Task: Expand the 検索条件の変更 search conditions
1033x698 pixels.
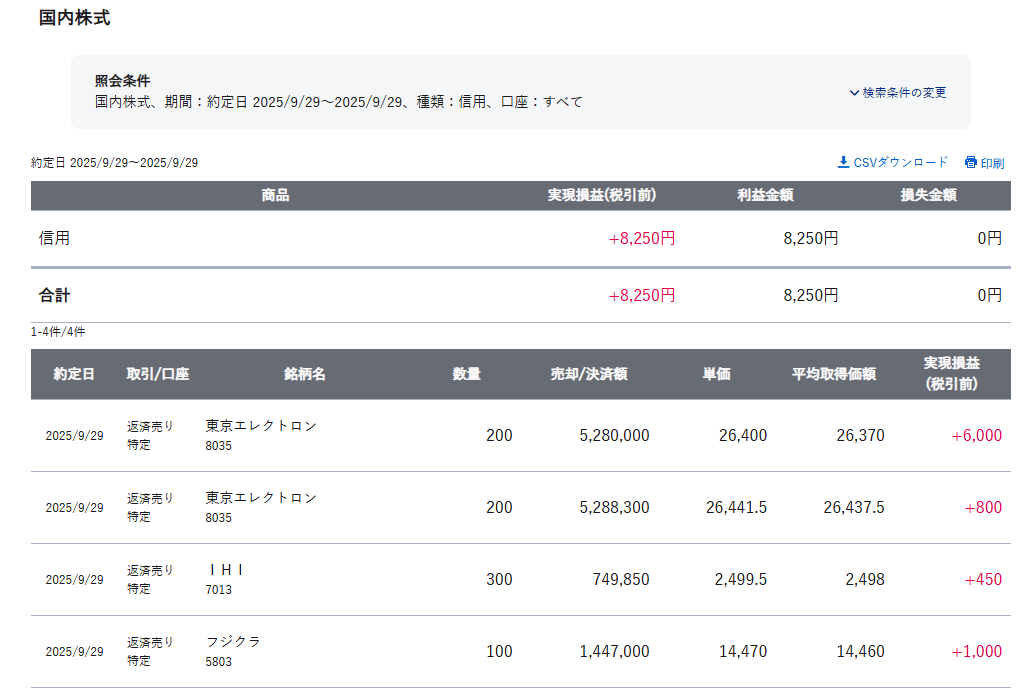Action: [897, 93]
